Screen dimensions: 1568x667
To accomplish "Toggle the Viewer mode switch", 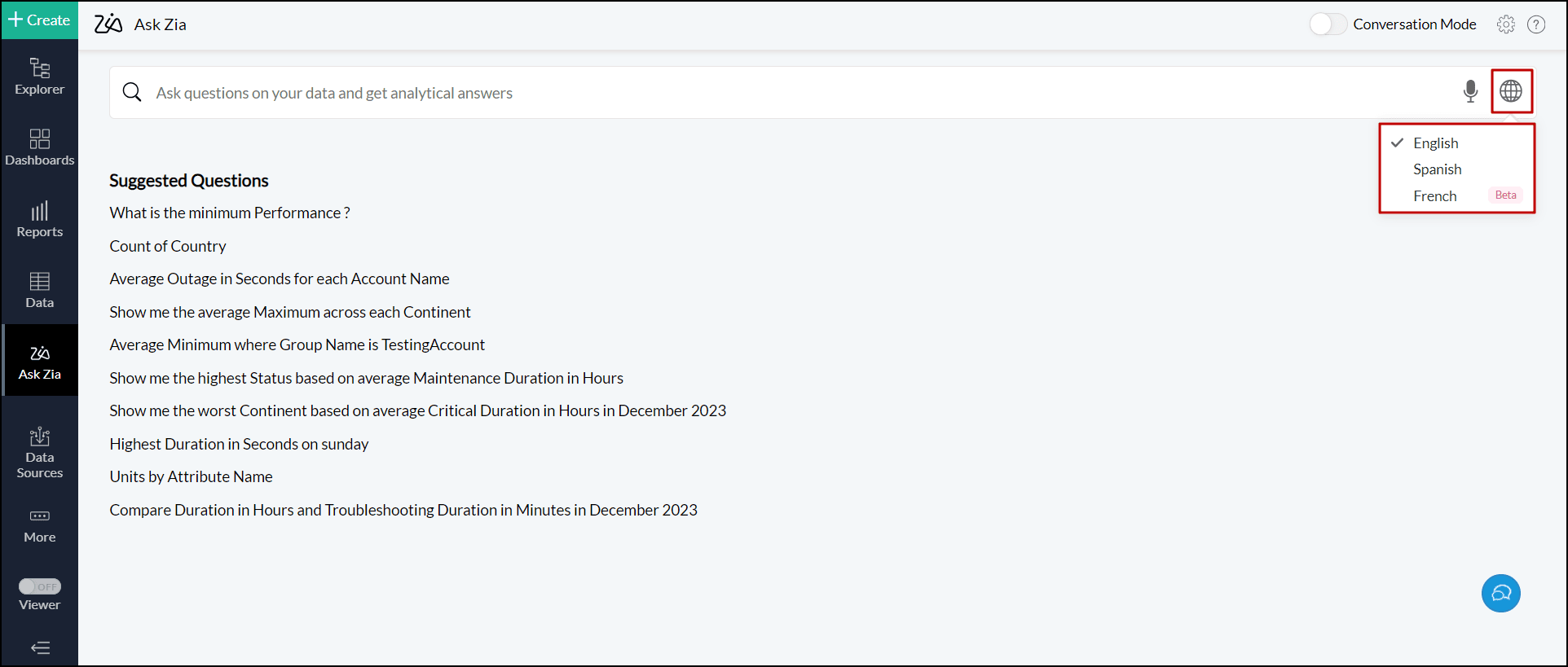I will (39, 586).
